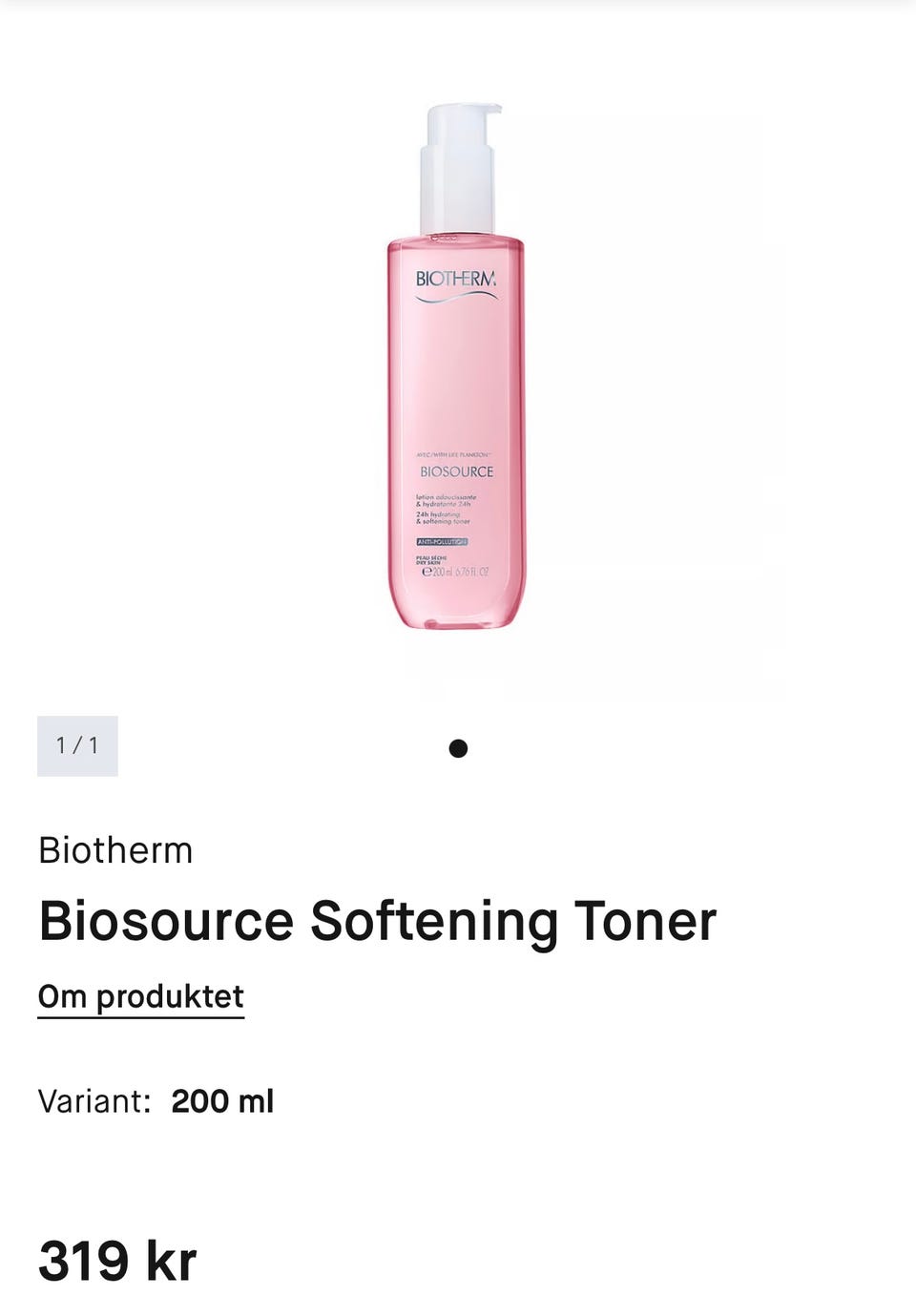Click the Biotherm brand name
Viewport: 916px width, 1316px height.
(x=115, y=850)
